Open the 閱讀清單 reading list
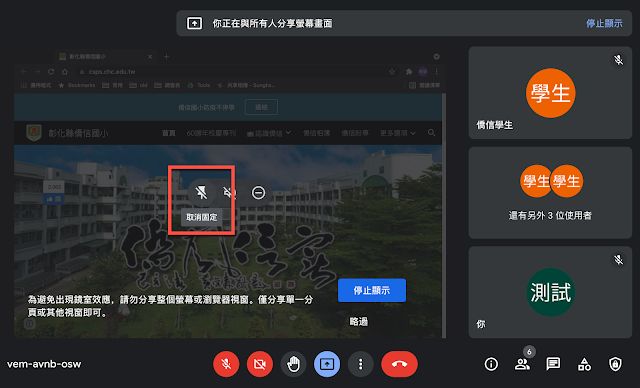Viewport: 640px width, 388px height. (x=424, y=85)
